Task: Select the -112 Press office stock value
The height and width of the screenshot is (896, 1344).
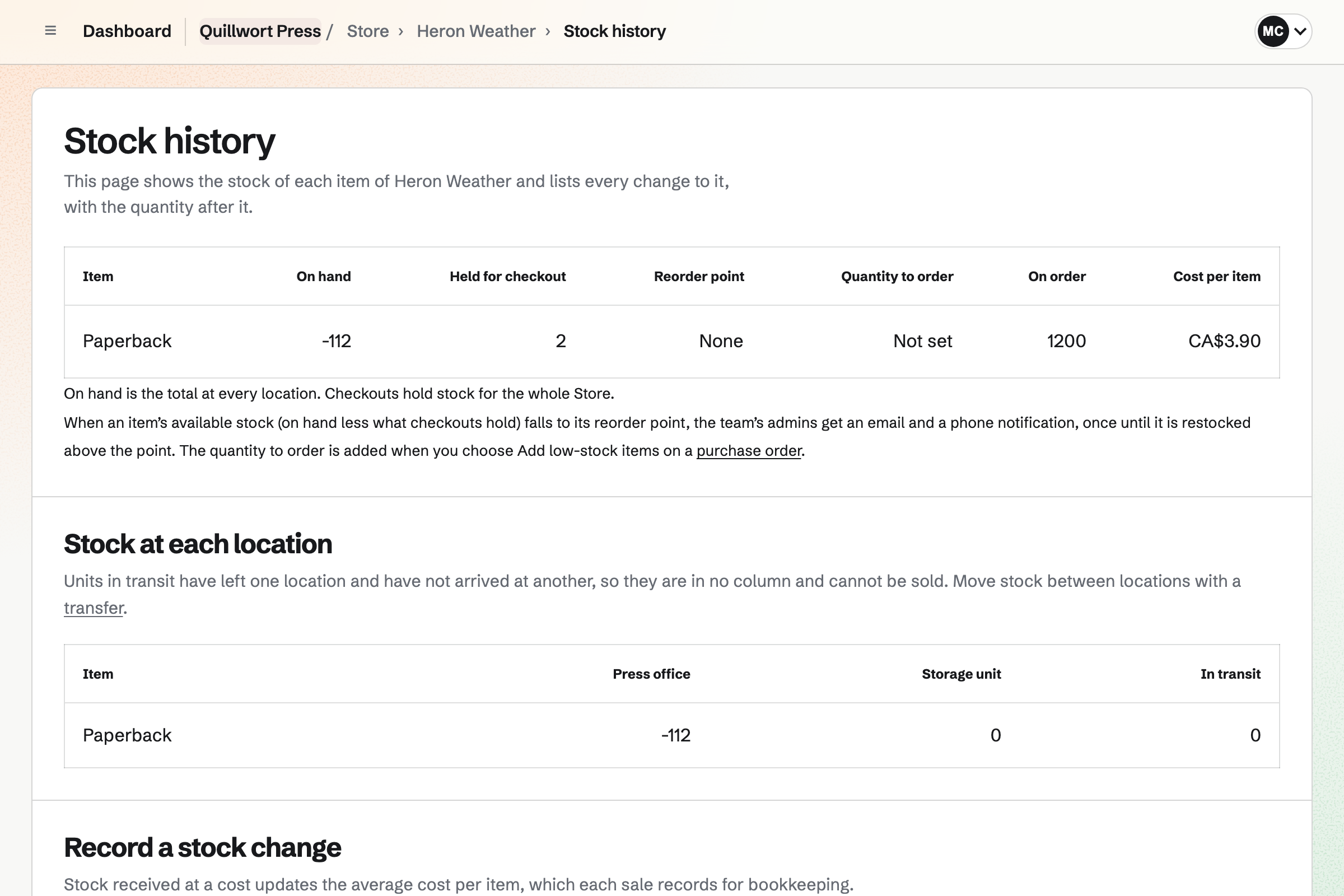Action: pyautogui.click(x=675, y=735)
